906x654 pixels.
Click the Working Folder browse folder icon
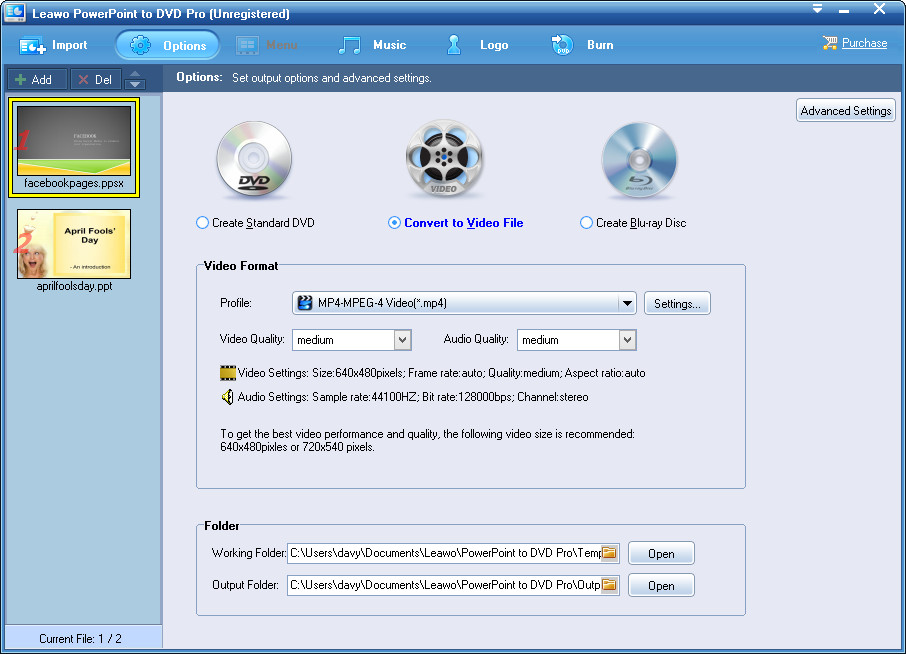(x=609, y=553)
